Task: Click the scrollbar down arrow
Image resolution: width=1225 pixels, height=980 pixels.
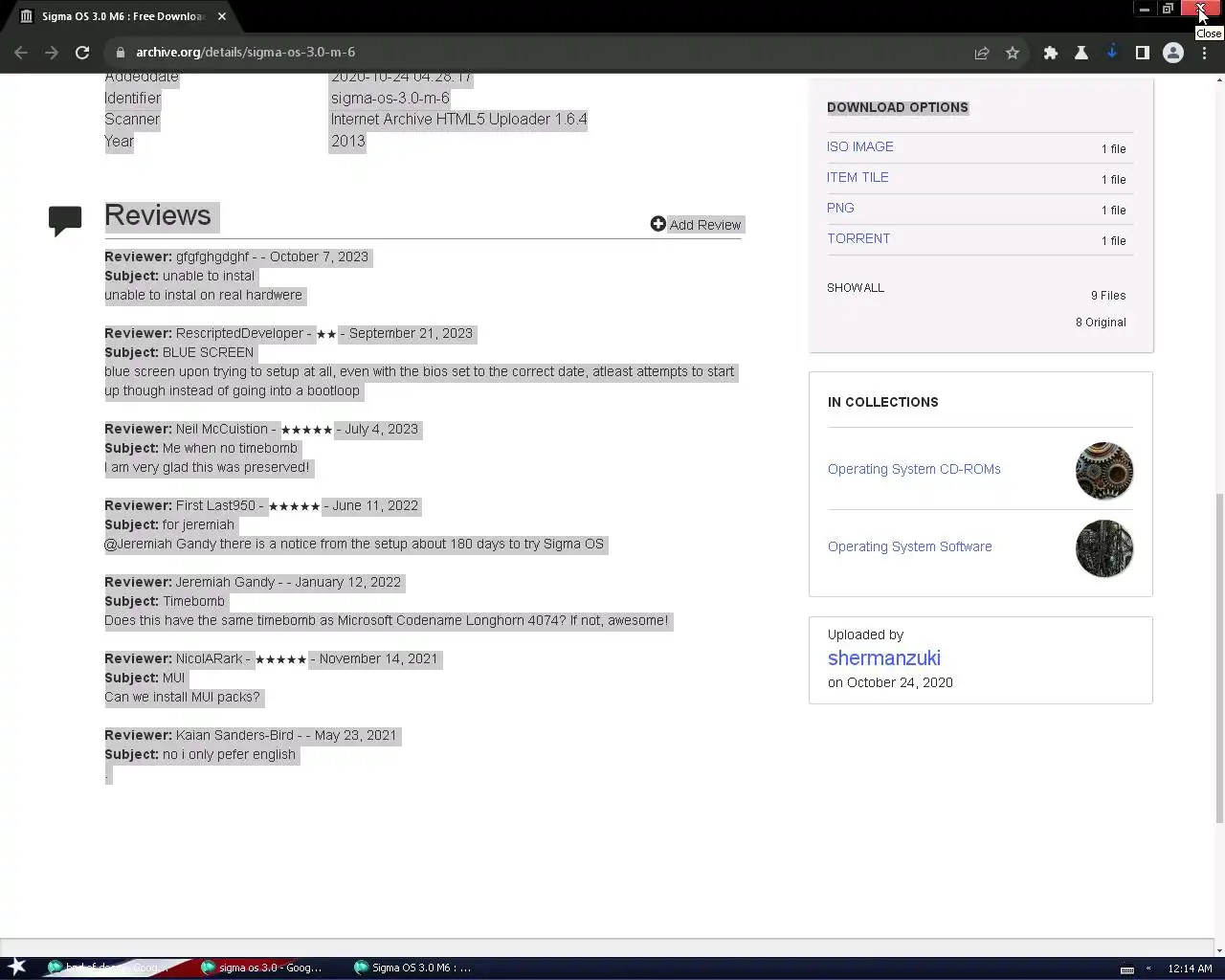Action: point(1219,951)
